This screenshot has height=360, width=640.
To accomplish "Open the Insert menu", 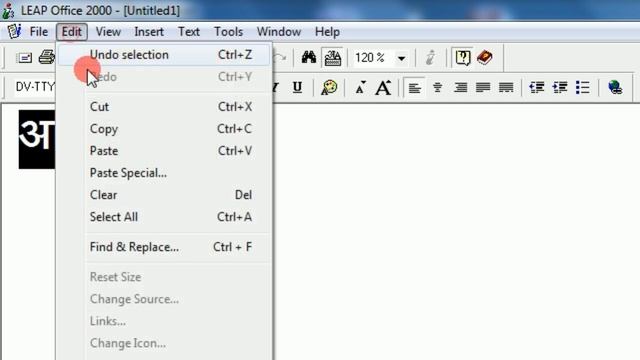I will pyautogui.click(x=149, y=32).
